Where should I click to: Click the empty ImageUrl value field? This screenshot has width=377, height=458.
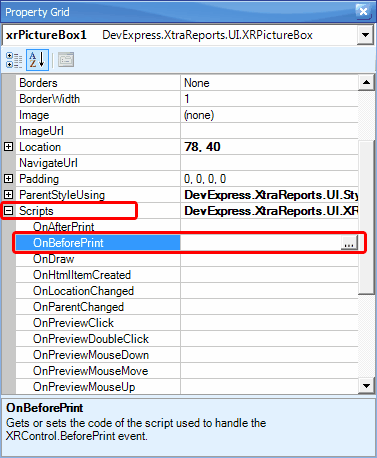coord(269,131)
